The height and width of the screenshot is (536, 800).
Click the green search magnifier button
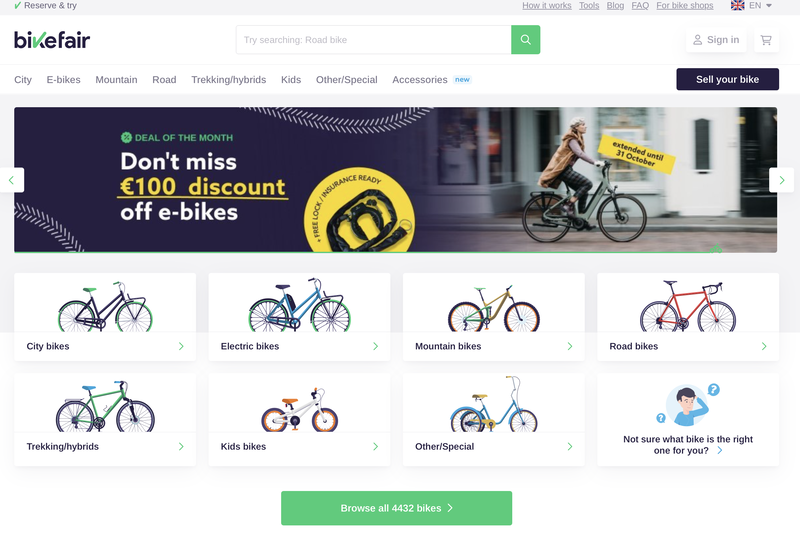(526, 40)
